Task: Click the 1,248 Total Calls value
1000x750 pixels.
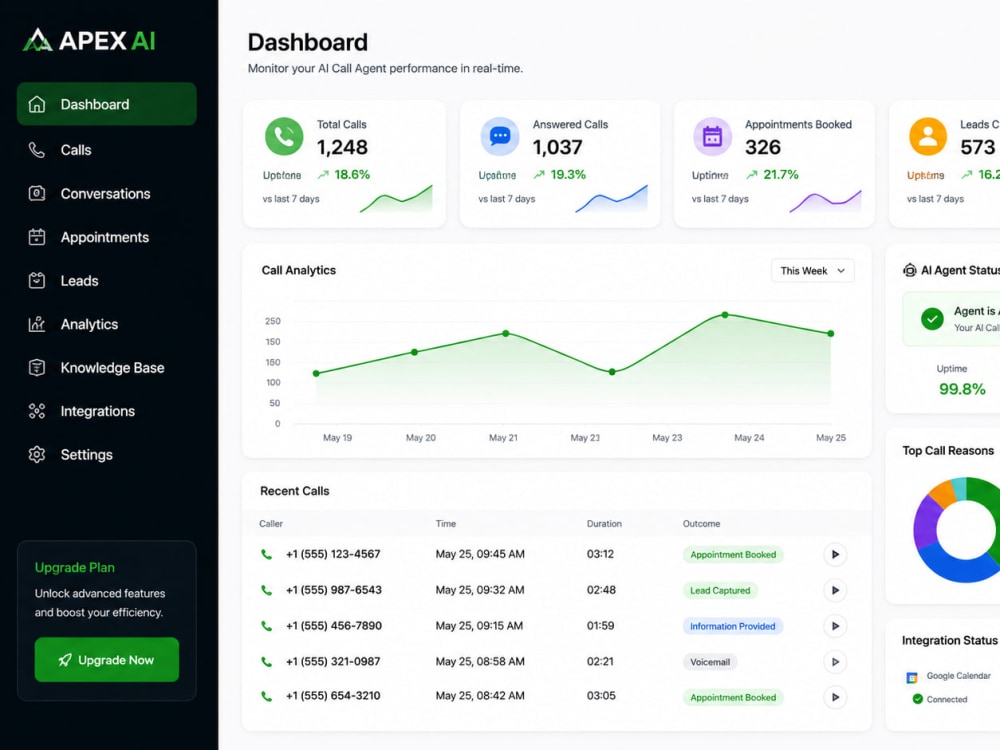Action: 342,147
